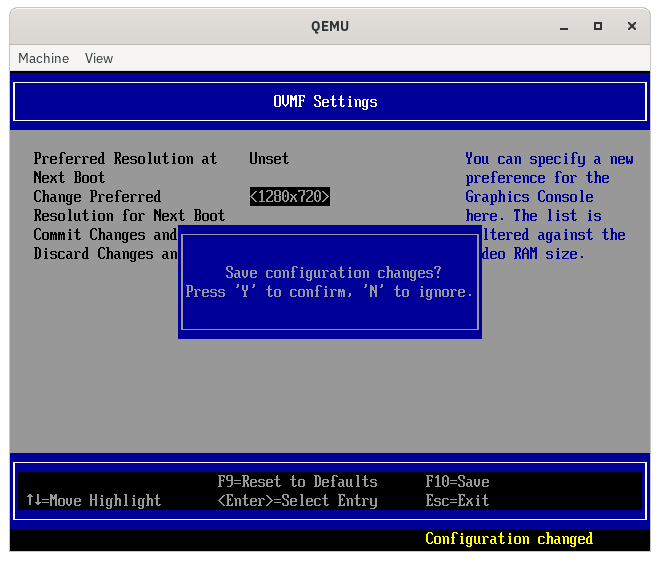Screen dimensions: 660x561
Task: Click the Configuration changed status message
Action: click(x=509, y=539)
